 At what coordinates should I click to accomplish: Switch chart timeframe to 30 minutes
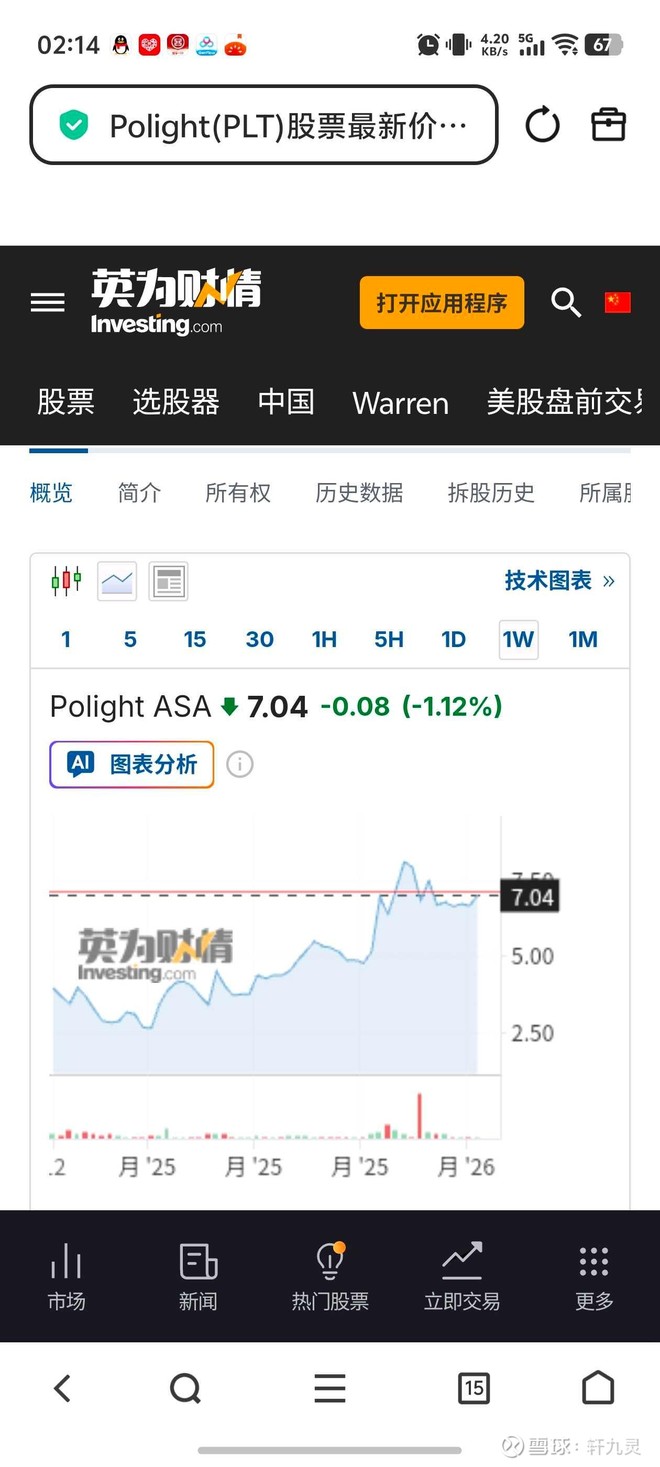coord(259,639)
